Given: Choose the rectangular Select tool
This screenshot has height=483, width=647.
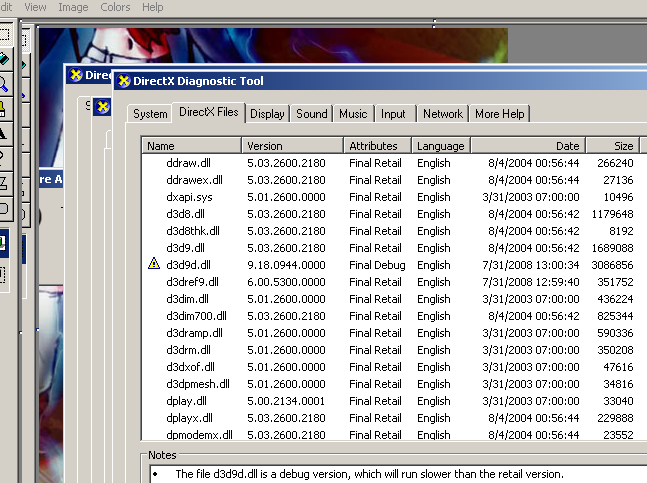Looking at the screenshot, I should [x=4, y=34].
